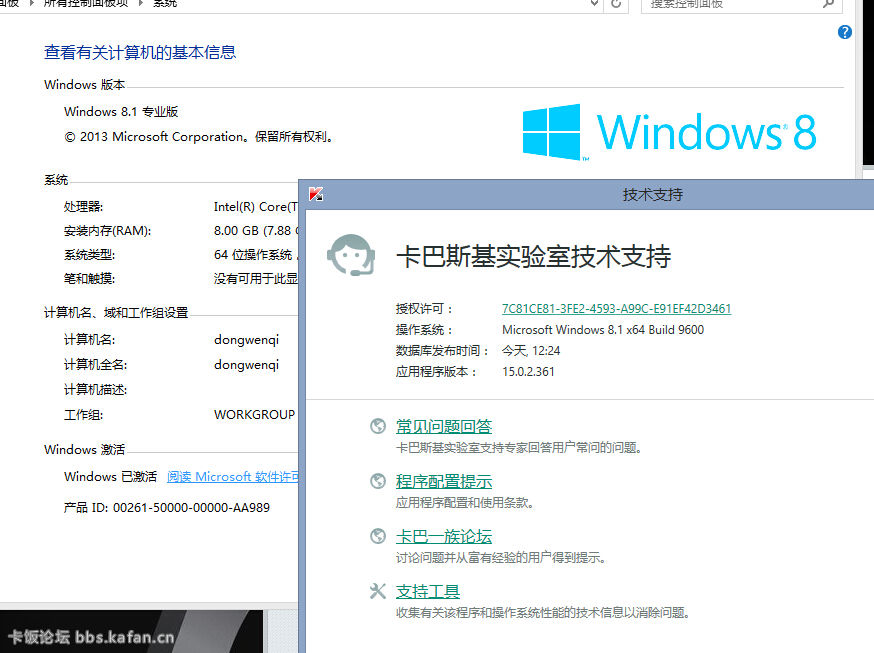Click the 卡巴斯基实验室技术支持 heading
This screenshot has width=874, height=653.
(533, 256)
